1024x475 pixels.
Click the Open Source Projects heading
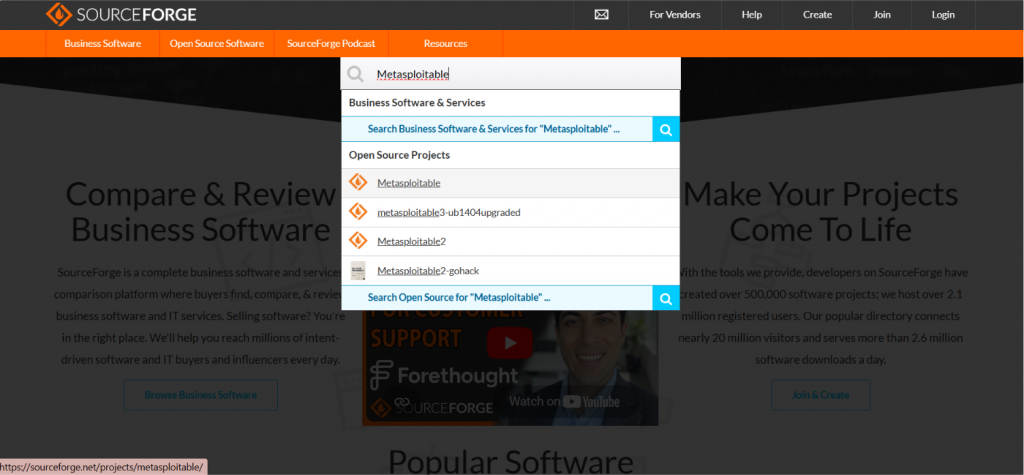(399, 156)
